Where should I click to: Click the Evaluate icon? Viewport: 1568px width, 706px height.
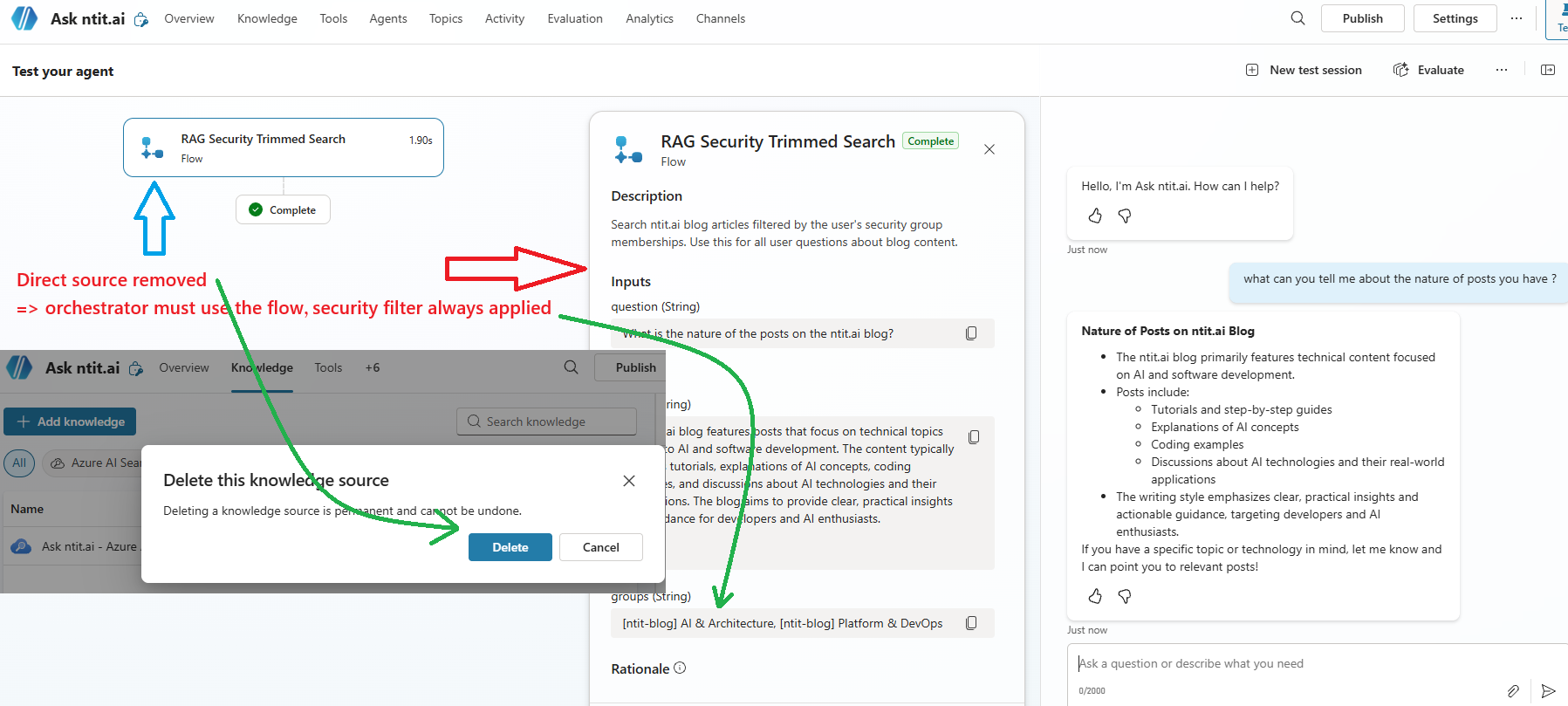coord(1400,70)
